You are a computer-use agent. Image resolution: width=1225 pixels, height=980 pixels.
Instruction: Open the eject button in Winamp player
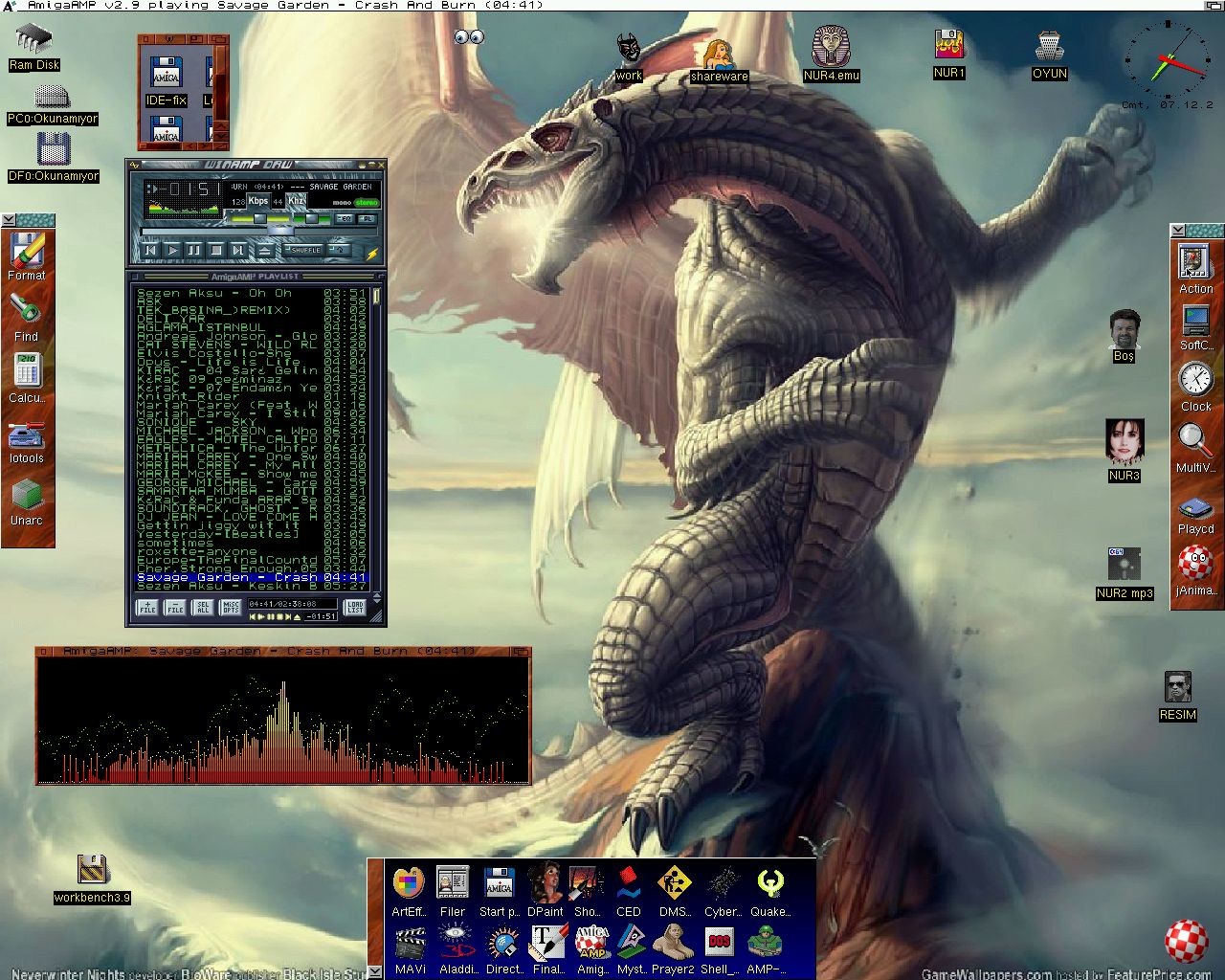click(264, 251)
